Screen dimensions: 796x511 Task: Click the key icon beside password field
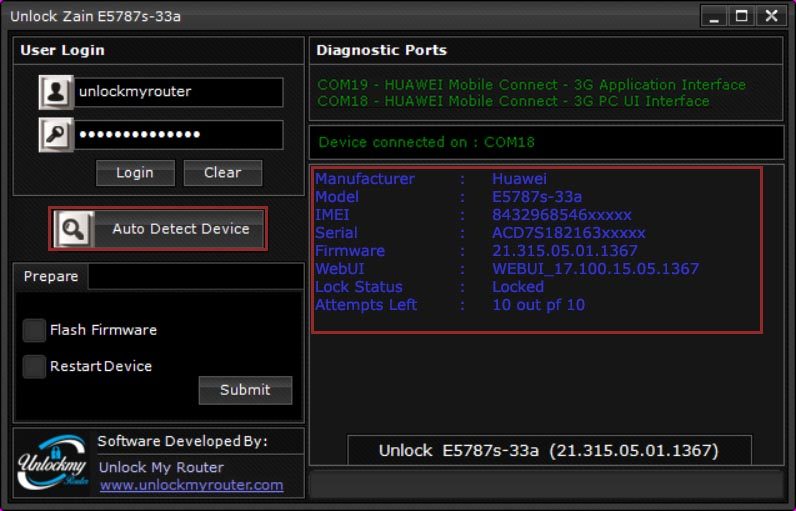[56, 134]
